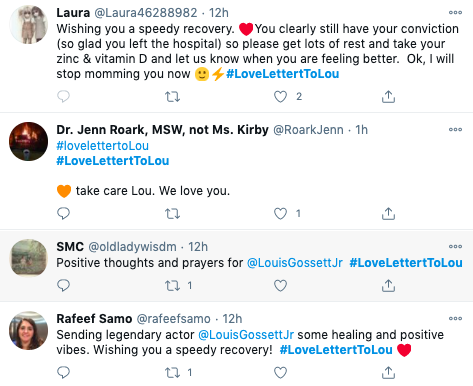Share Laura's tweet via the share icon

(x=388, y=96)
